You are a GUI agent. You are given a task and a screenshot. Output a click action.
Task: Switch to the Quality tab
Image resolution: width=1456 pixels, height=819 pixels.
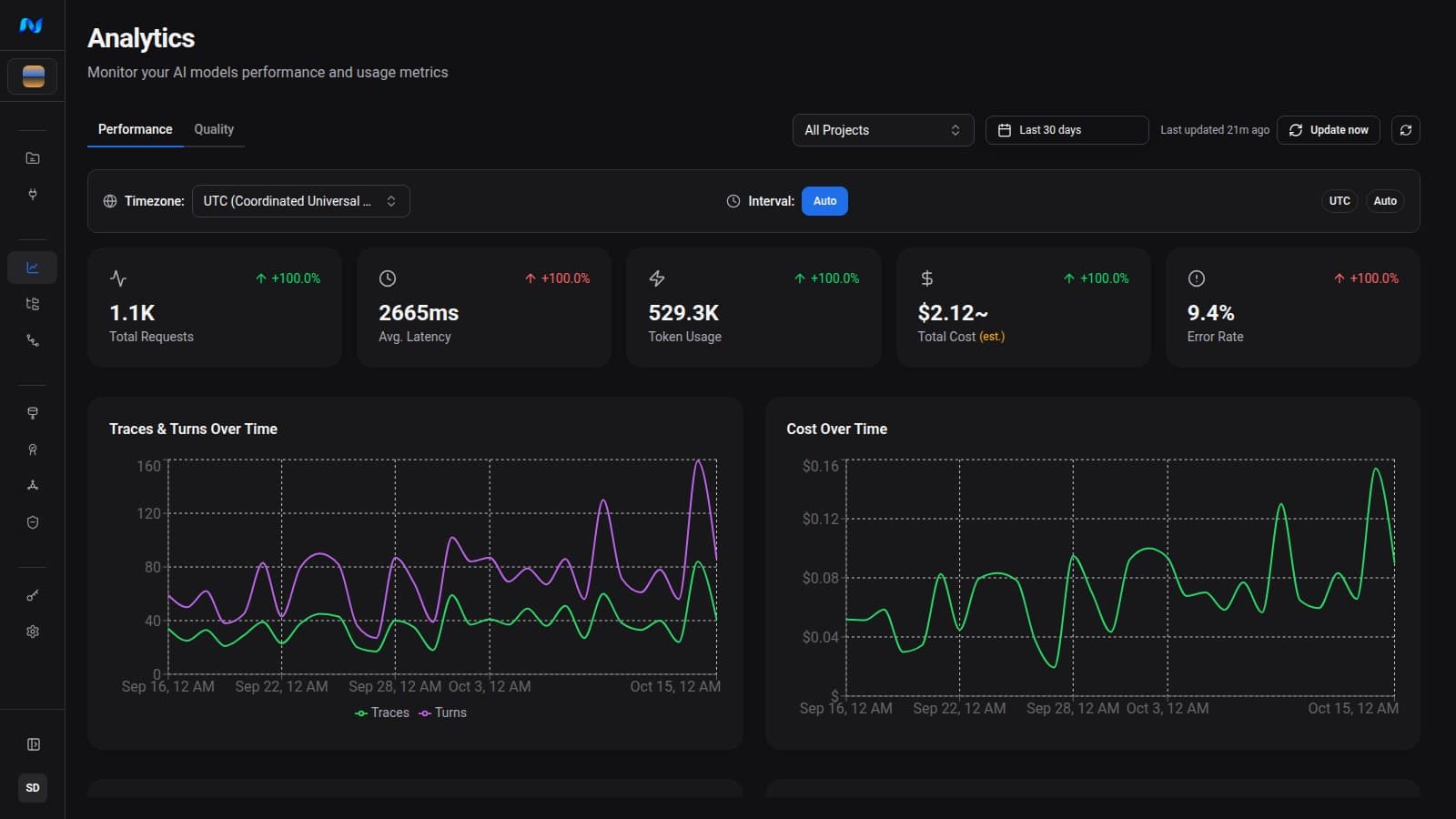pyautogui.click(x=214, y=129)
